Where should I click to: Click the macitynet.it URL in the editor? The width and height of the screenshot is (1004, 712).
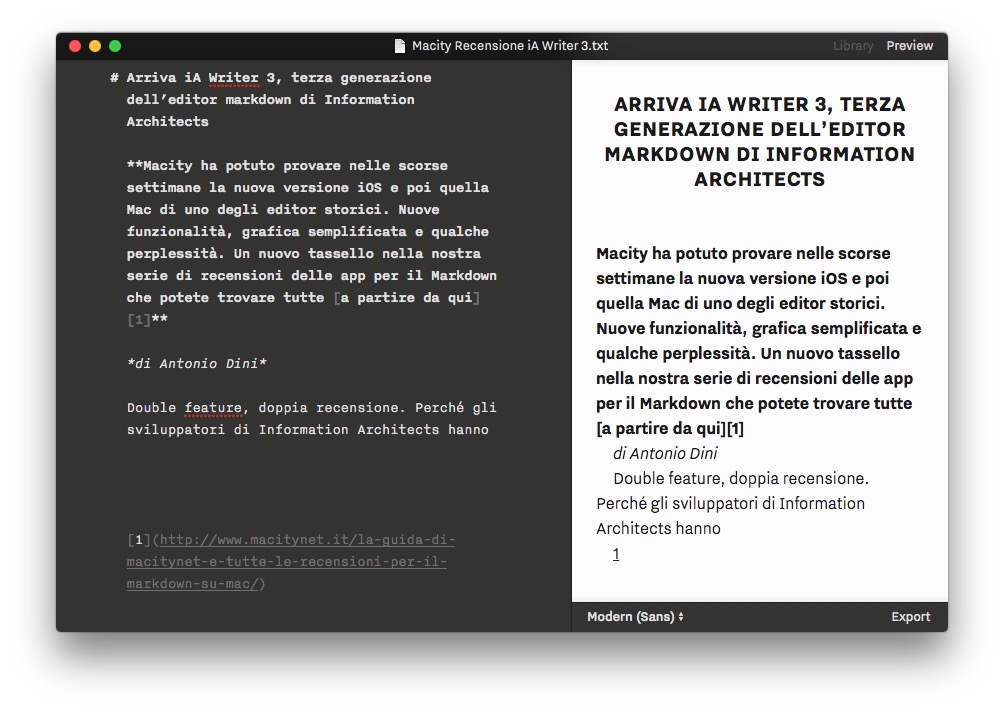pyautogui.click(x=291, y=562)
